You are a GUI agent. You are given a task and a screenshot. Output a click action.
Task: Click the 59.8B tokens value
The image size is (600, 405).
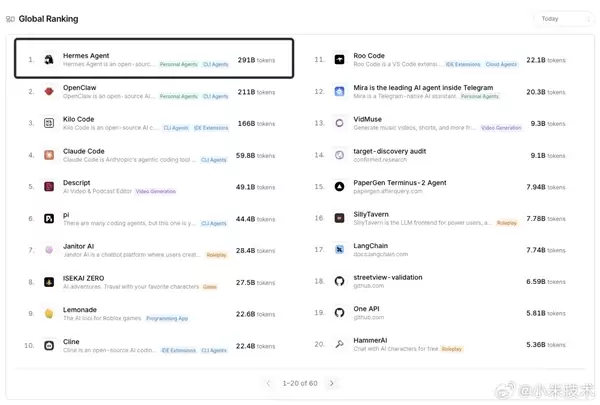tap(255, 155)
